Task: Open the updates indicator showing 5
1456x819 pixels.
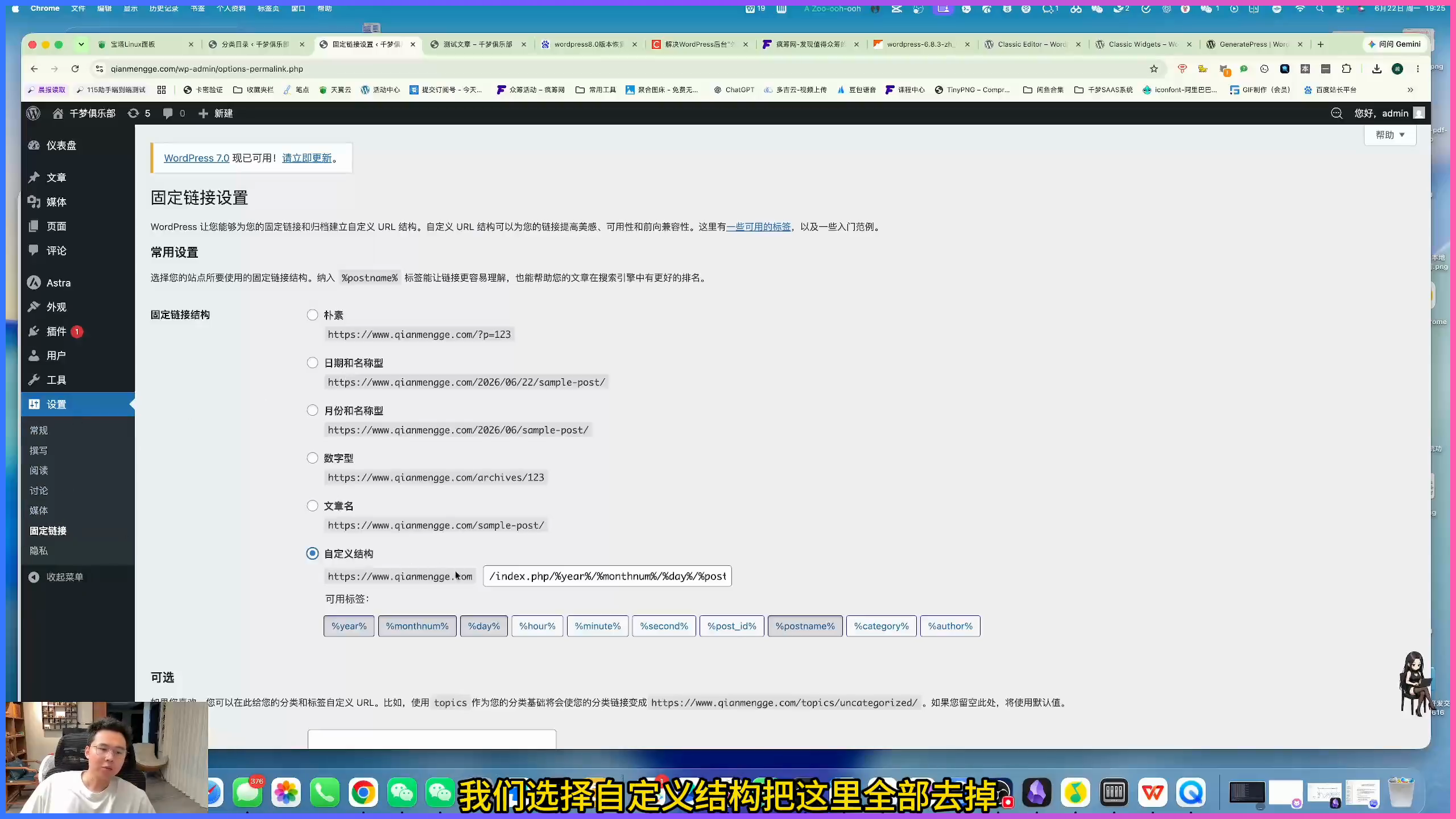Action: [139, 113]
